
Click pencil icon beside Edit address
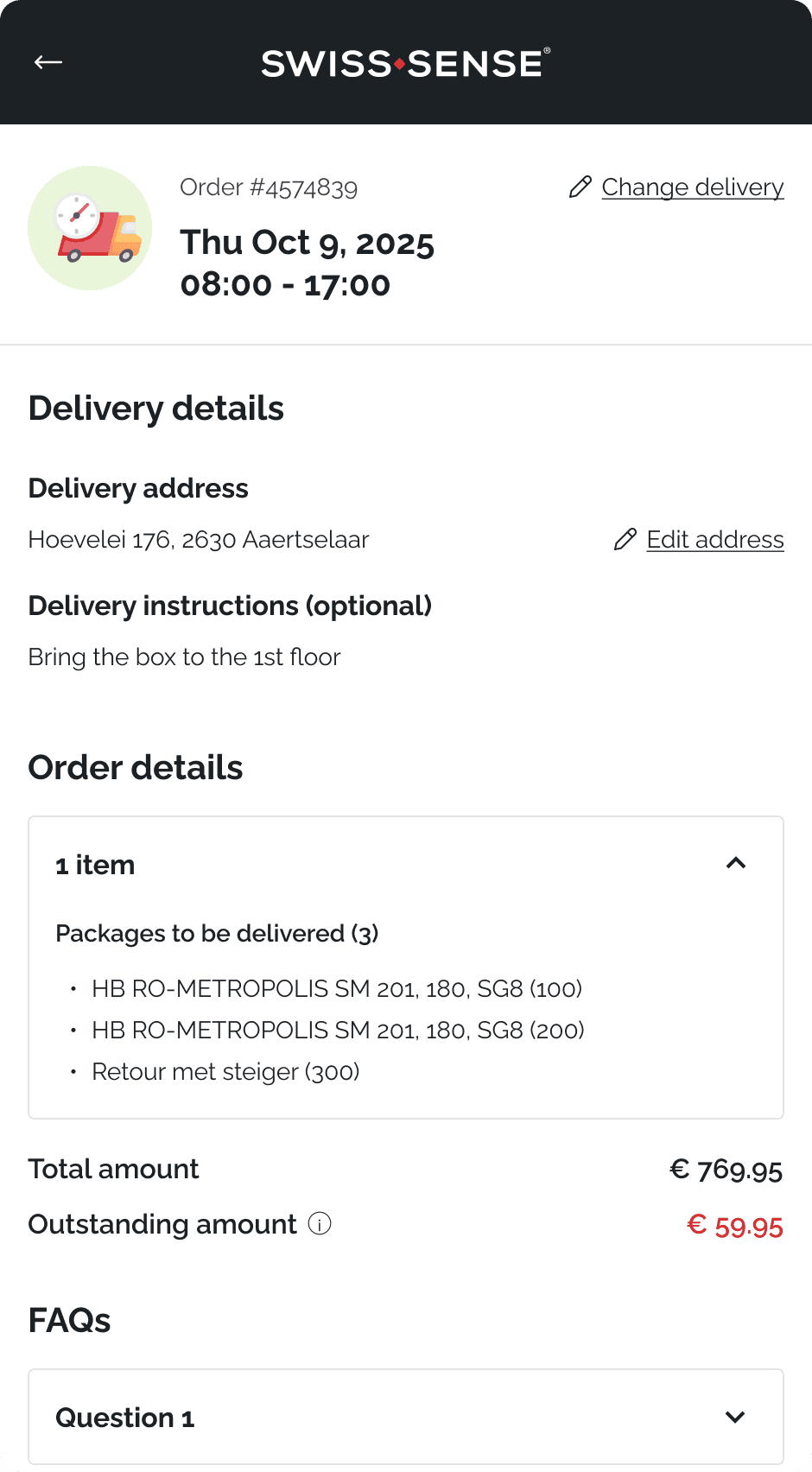point(625,540)
